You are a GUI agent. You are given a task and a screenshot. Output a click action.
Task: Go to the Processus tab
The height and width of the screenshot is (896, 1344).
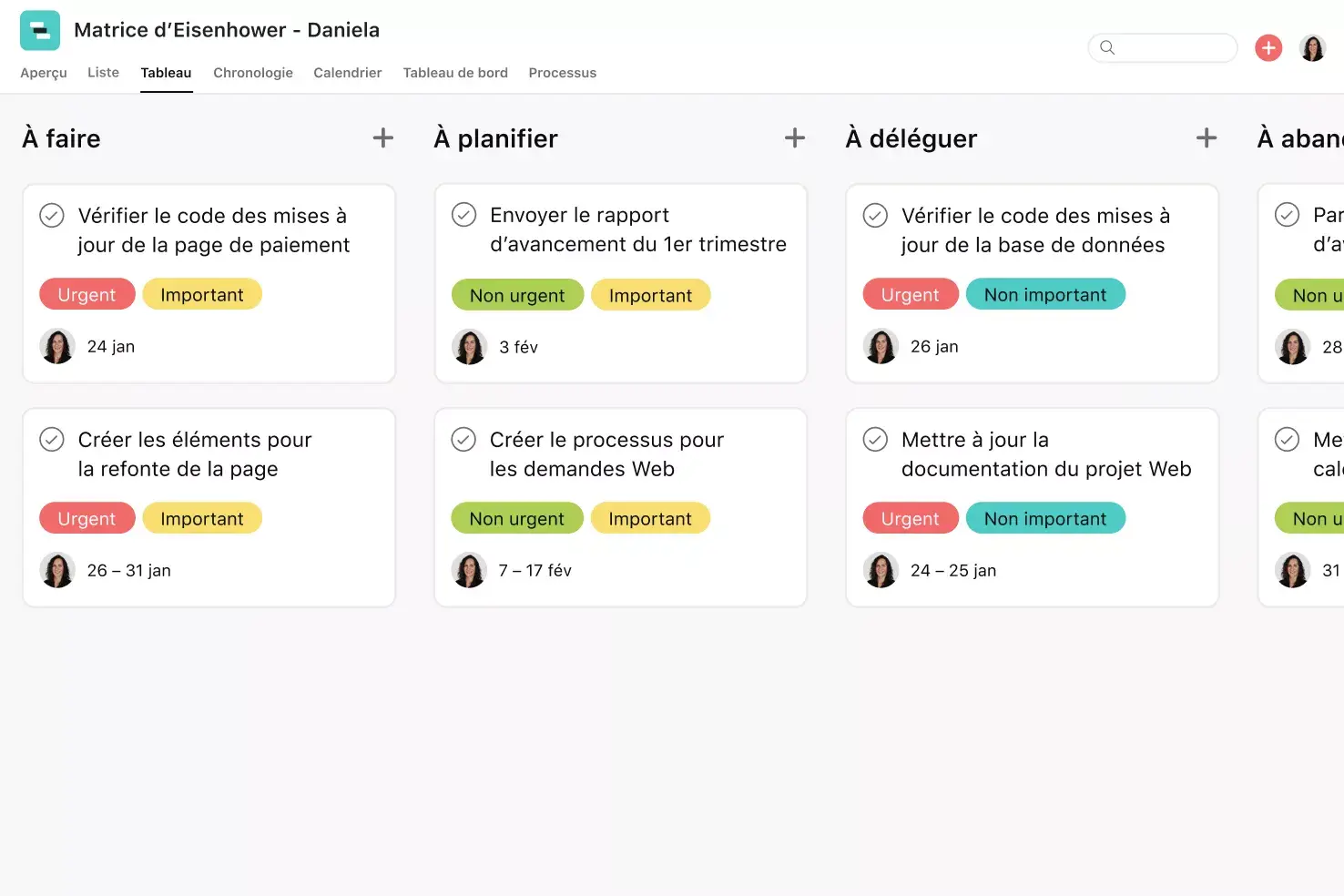click(563, 73)
